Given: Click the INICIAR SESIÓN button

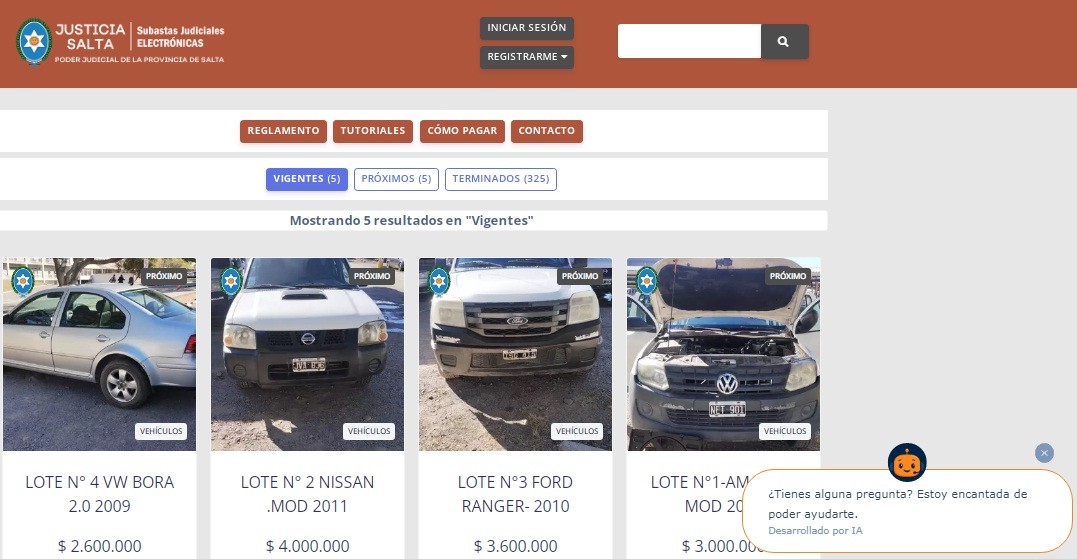Looking at the screenshot, I should 527,28.
